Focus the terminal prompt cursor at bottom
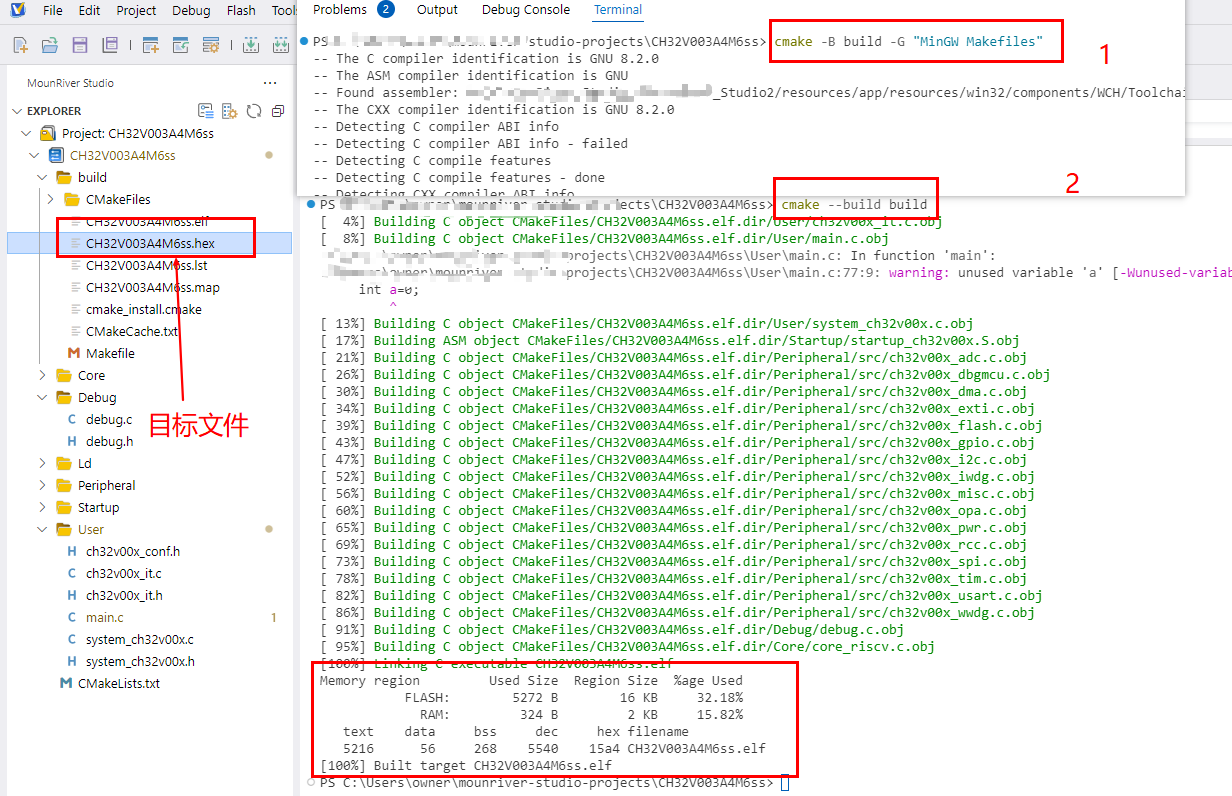Image resolution: width=1232 pixels, height=796 pixels. [x=785, y=782]
